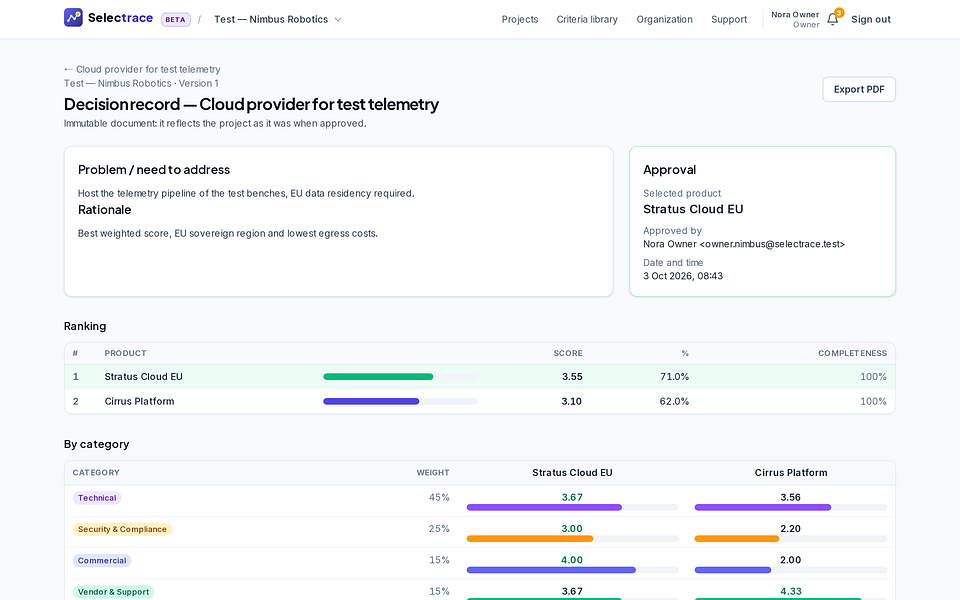Click the 71.0% percentage cell
This screenshot has width=960, height=600.
point(674,377)
